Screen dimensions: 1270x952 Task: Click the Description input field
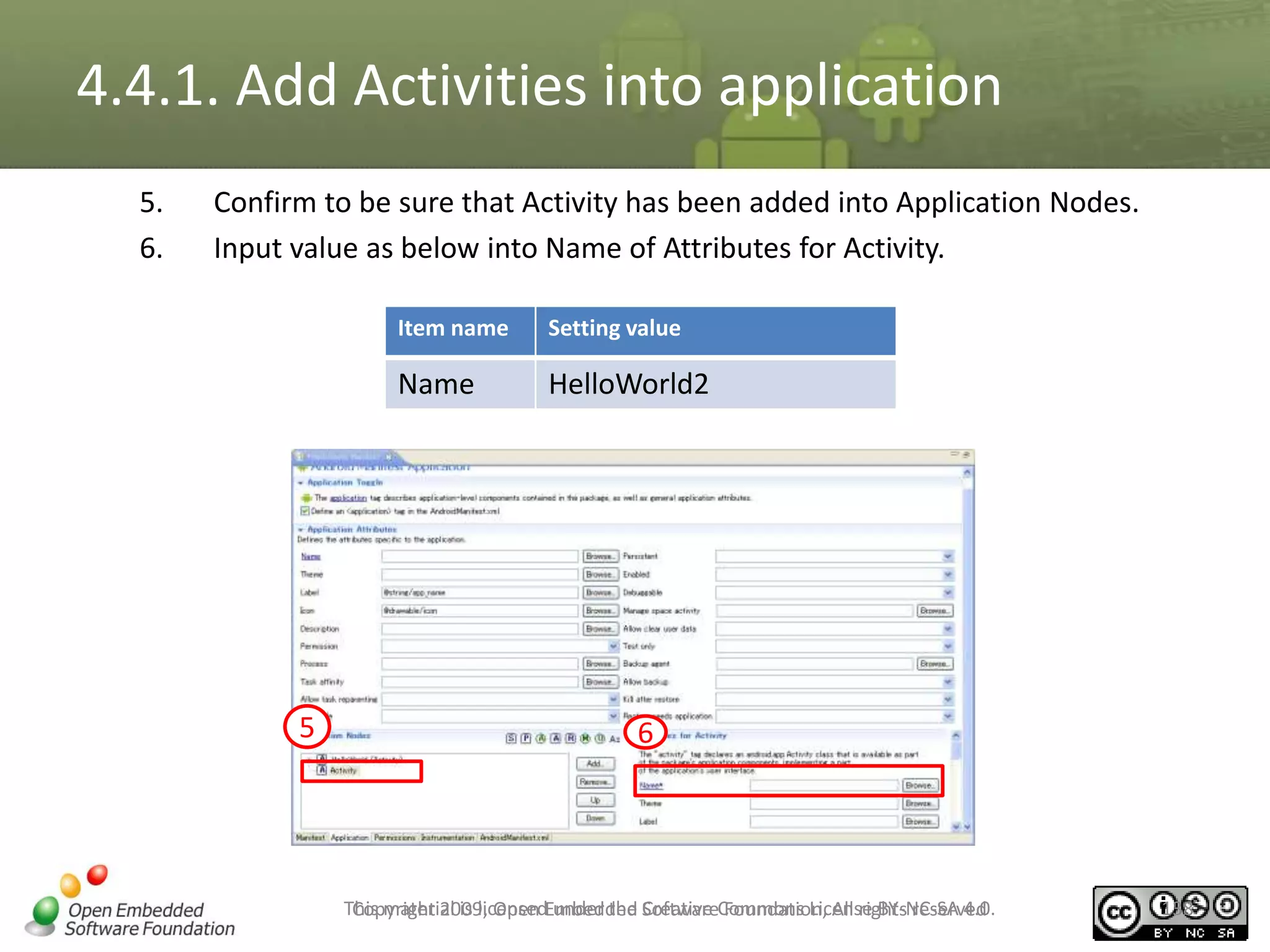click(480, 628)
